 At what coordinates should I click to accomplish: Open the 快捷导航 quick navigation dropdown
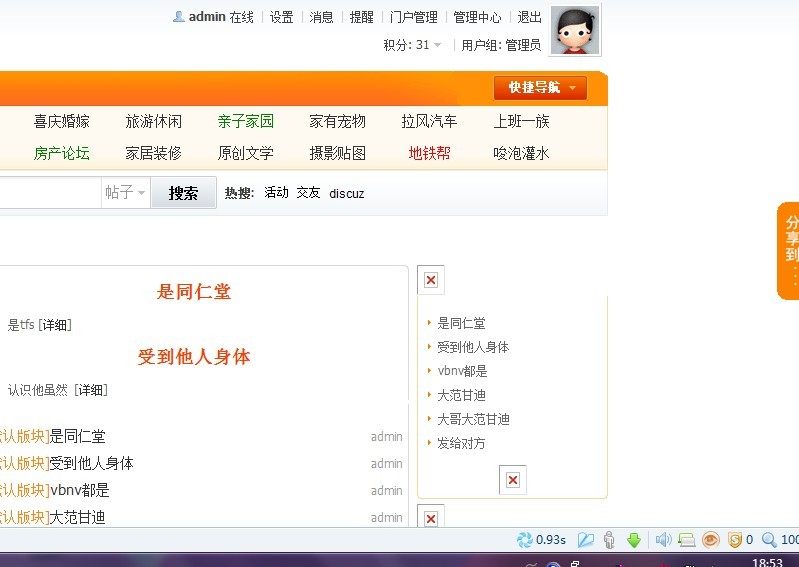tap(540, 88)
